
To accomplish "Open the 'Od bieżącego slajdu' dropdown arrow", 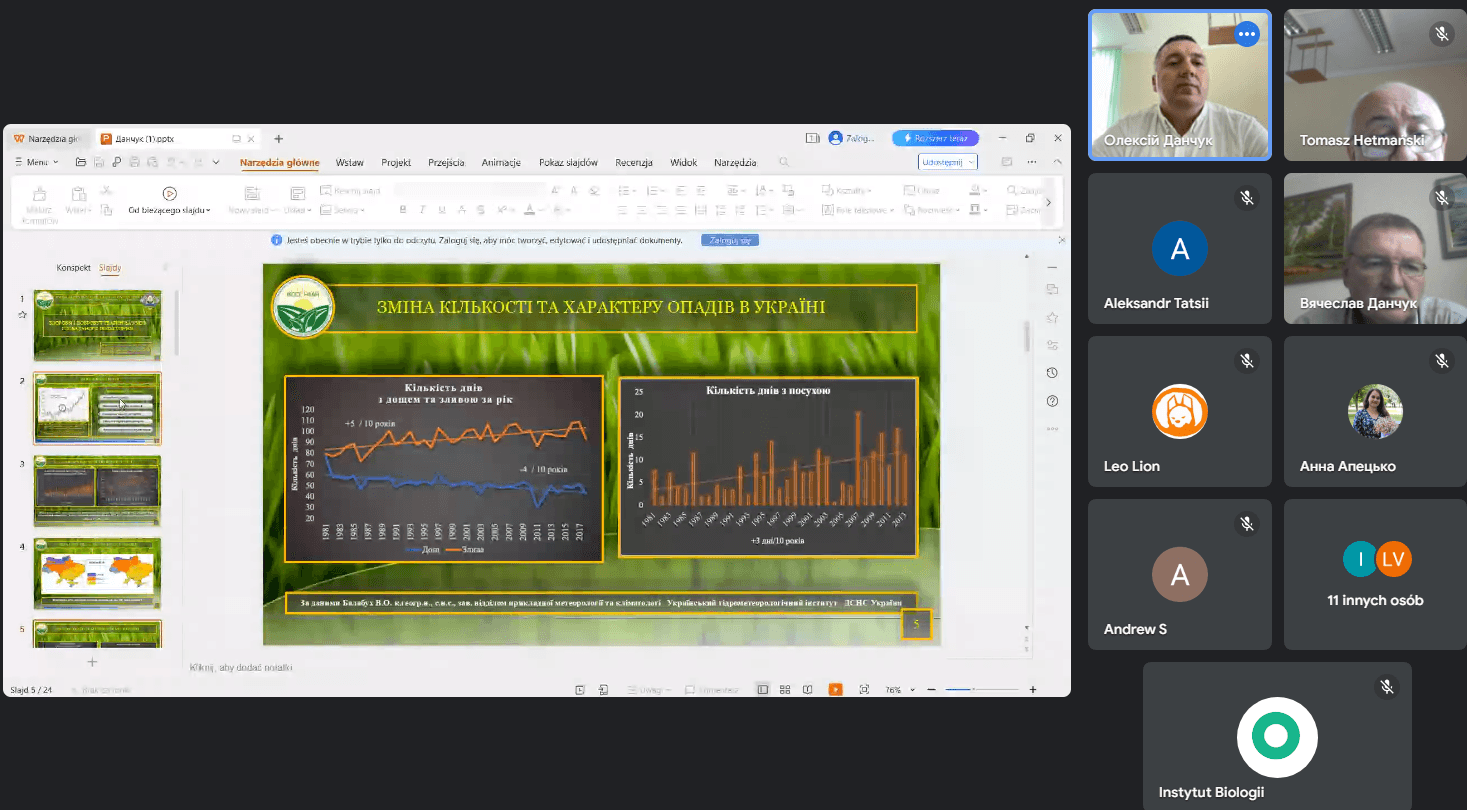I will tap(208, 211).
